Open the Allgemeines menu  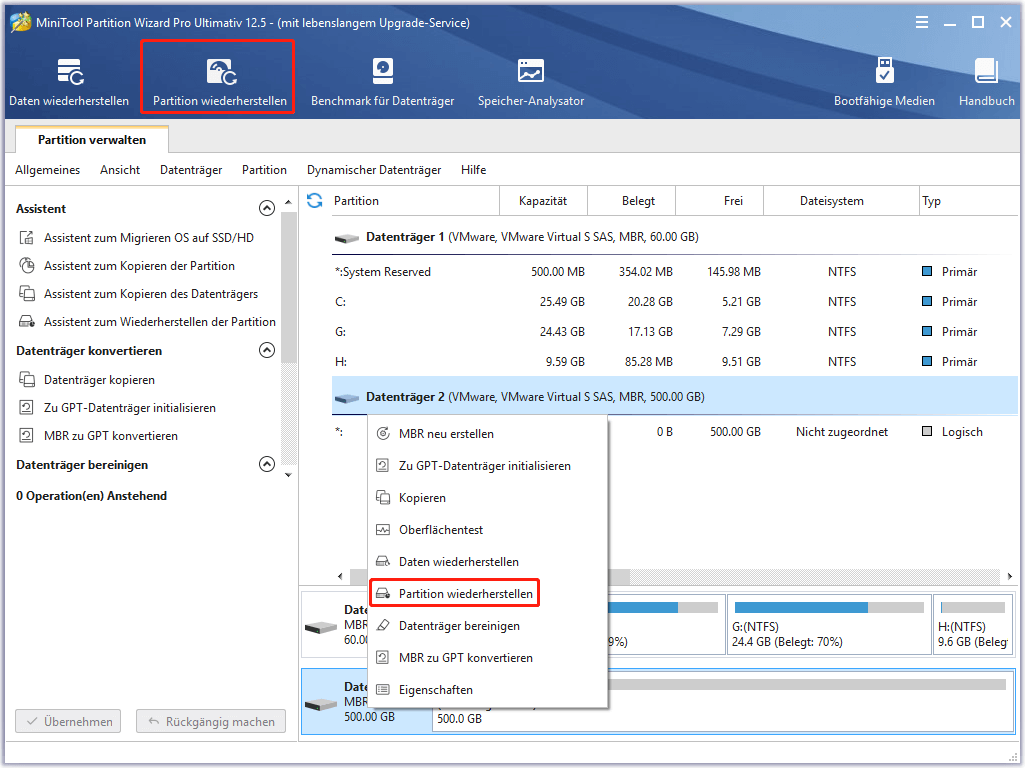pos(47,170)
